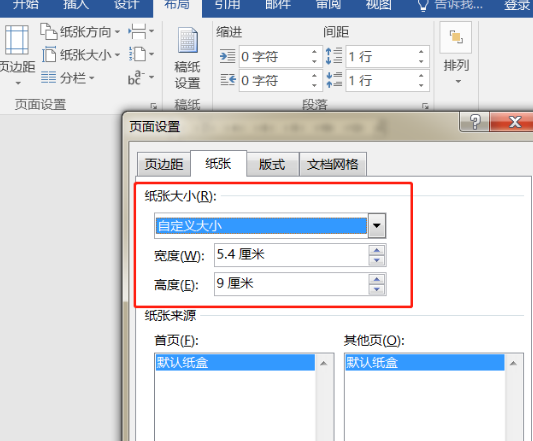Increase left indent with up arrow
This screenshot has width=533, height=441.
(x=314, y=52)
